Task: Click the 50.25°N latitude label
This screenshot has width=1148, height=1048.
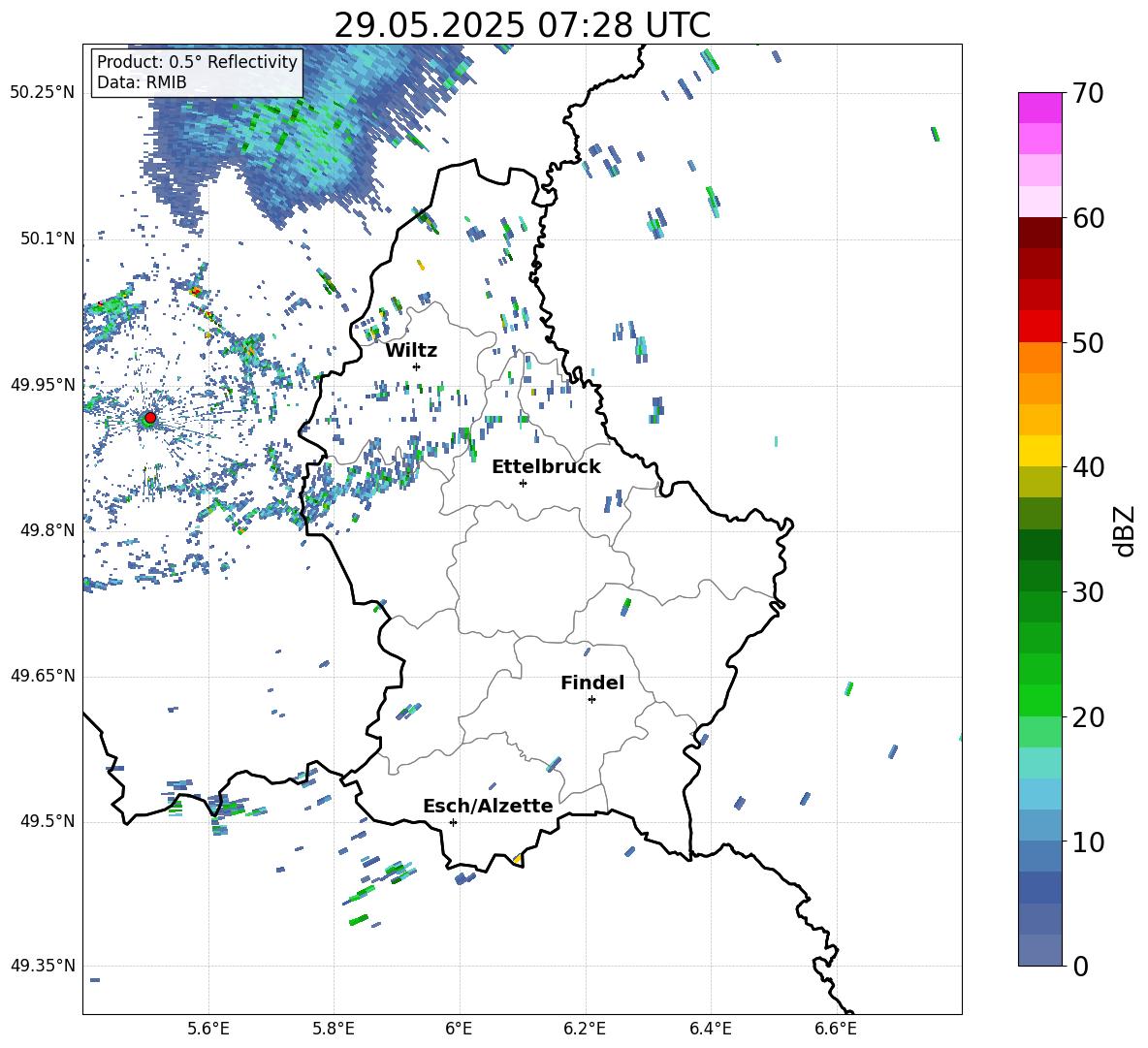Action: click(x=43, y=92)
